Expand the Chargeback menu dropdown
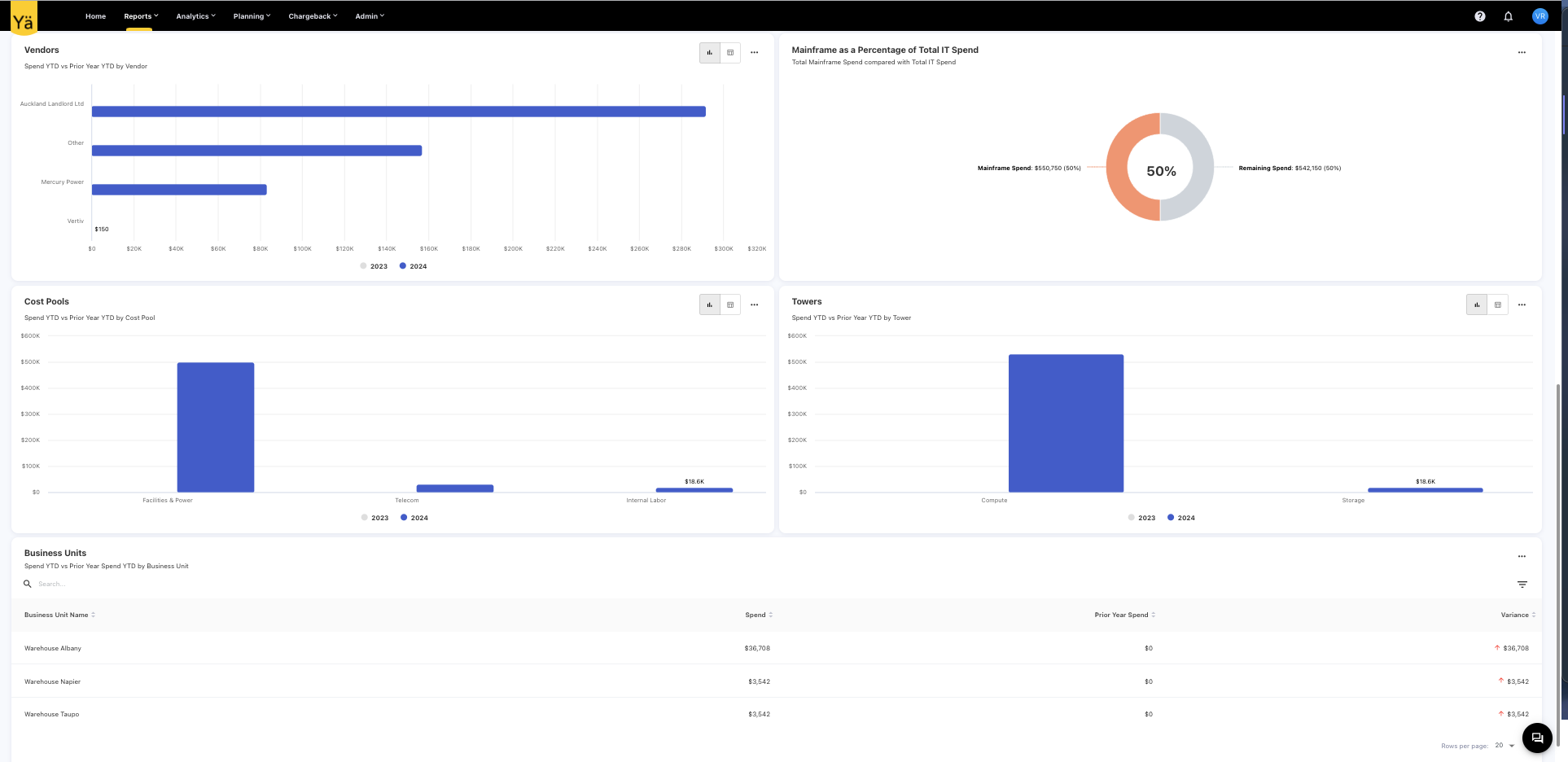Image resolution: width=1568 pixels, height=762 pixels. [x=313, y=16]
